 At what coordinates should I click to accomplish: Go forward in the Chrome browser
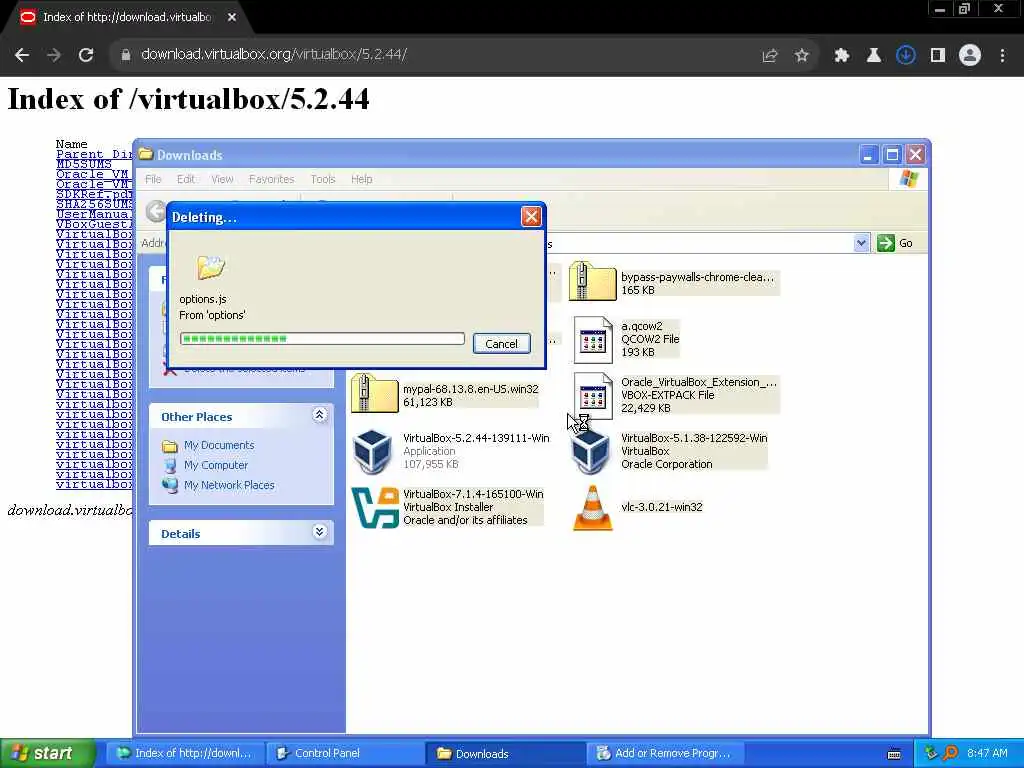pos(54,55)
